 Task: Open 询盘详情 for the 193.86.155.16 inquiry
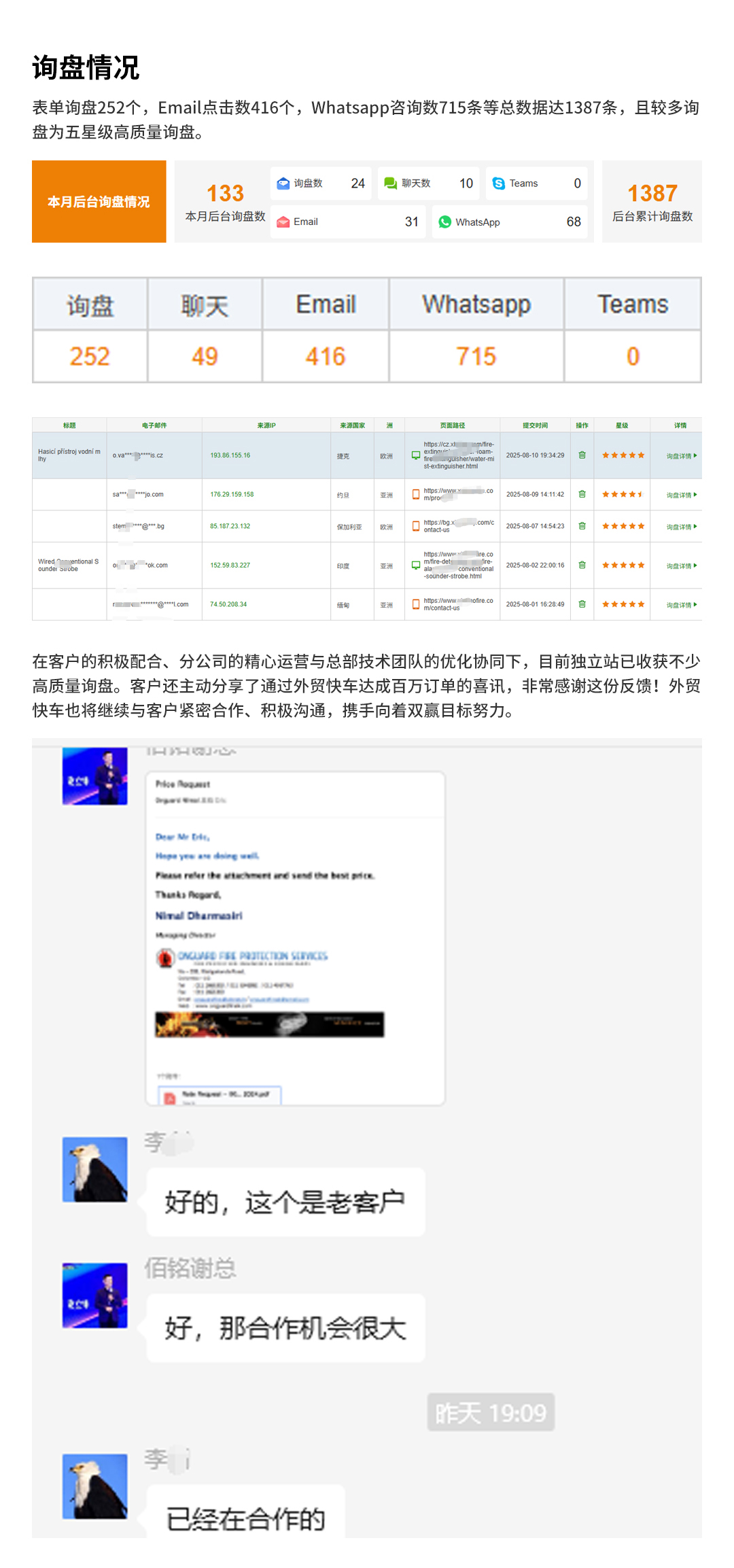(x=682, y=456)
